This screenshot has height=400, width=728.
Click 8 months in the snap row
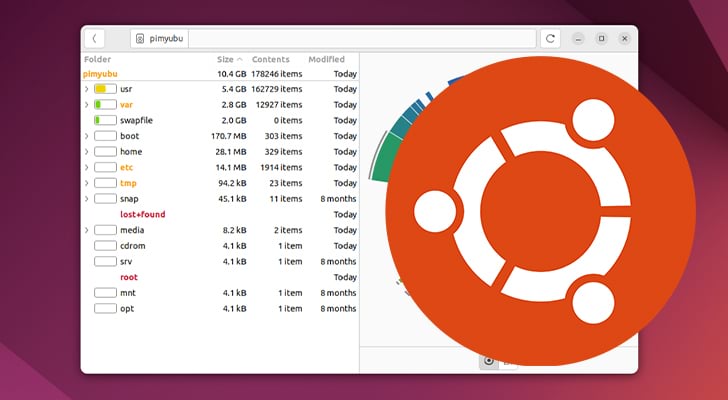click(338, 199)
